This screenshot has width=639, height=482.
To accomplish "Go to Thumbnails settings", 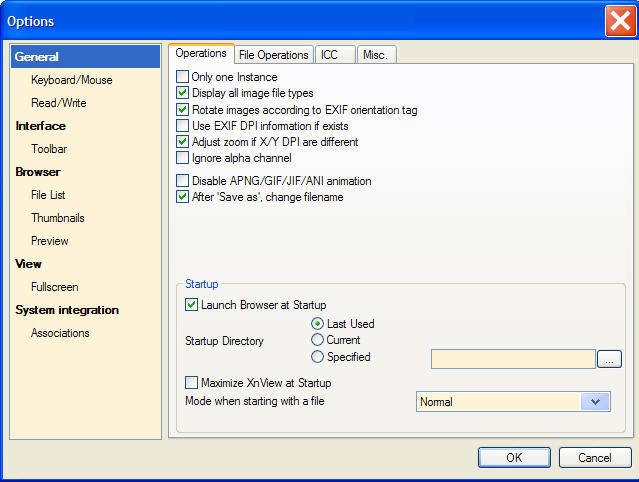I will pyautogui.click(x=58, y=218).
